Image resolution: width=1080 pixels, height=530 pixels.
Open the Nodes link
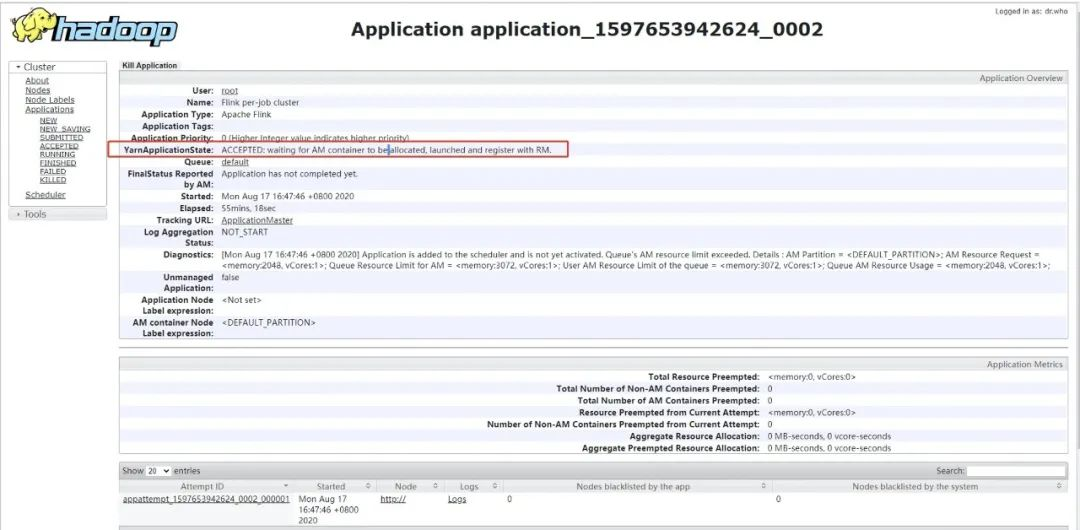[x=38, y=90]
